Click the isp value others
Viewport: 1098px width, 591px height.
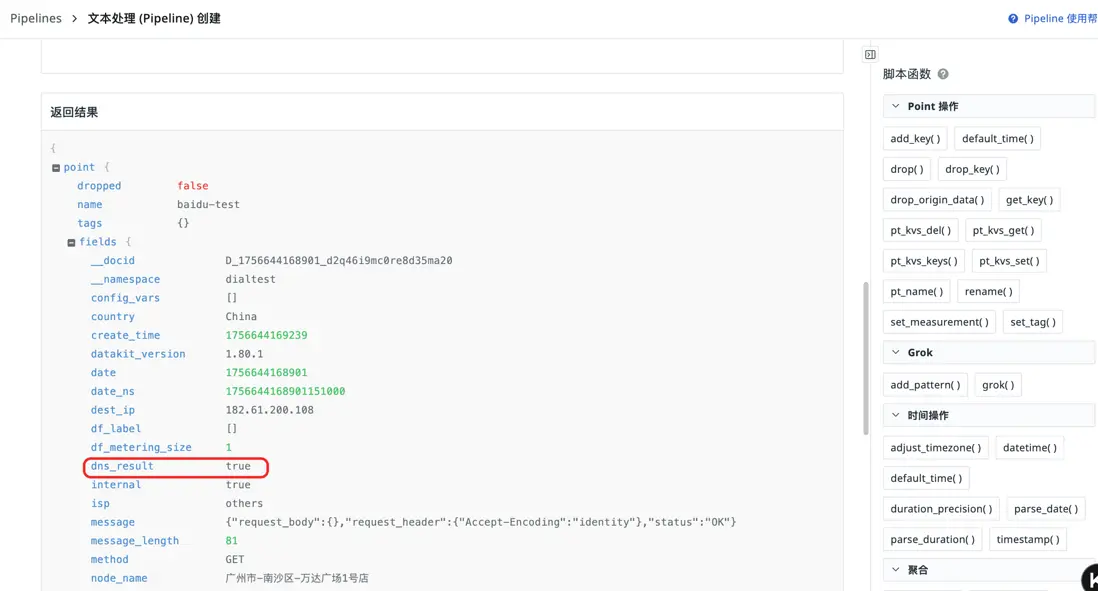(244, 503)
